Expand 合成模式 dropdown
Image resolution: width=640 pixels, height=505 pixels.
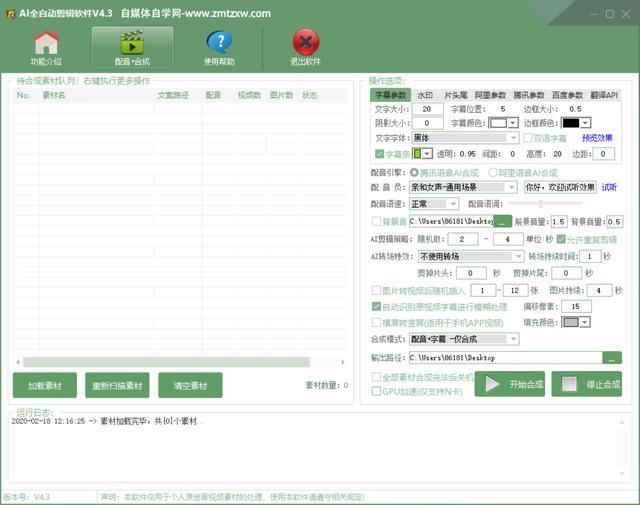[x=513, y=339]
